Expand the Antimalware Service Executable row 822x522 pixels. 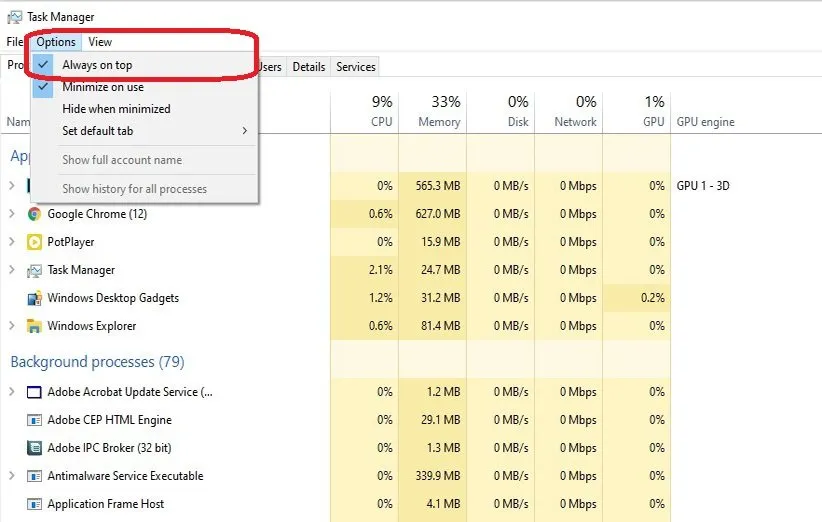(x=12, y=476)
